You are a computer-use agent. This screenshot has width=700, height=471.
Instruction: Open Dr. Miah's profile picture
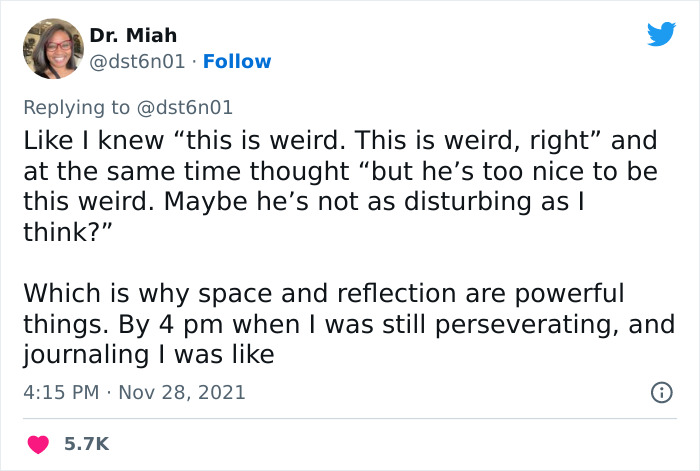tap(51, 48)
